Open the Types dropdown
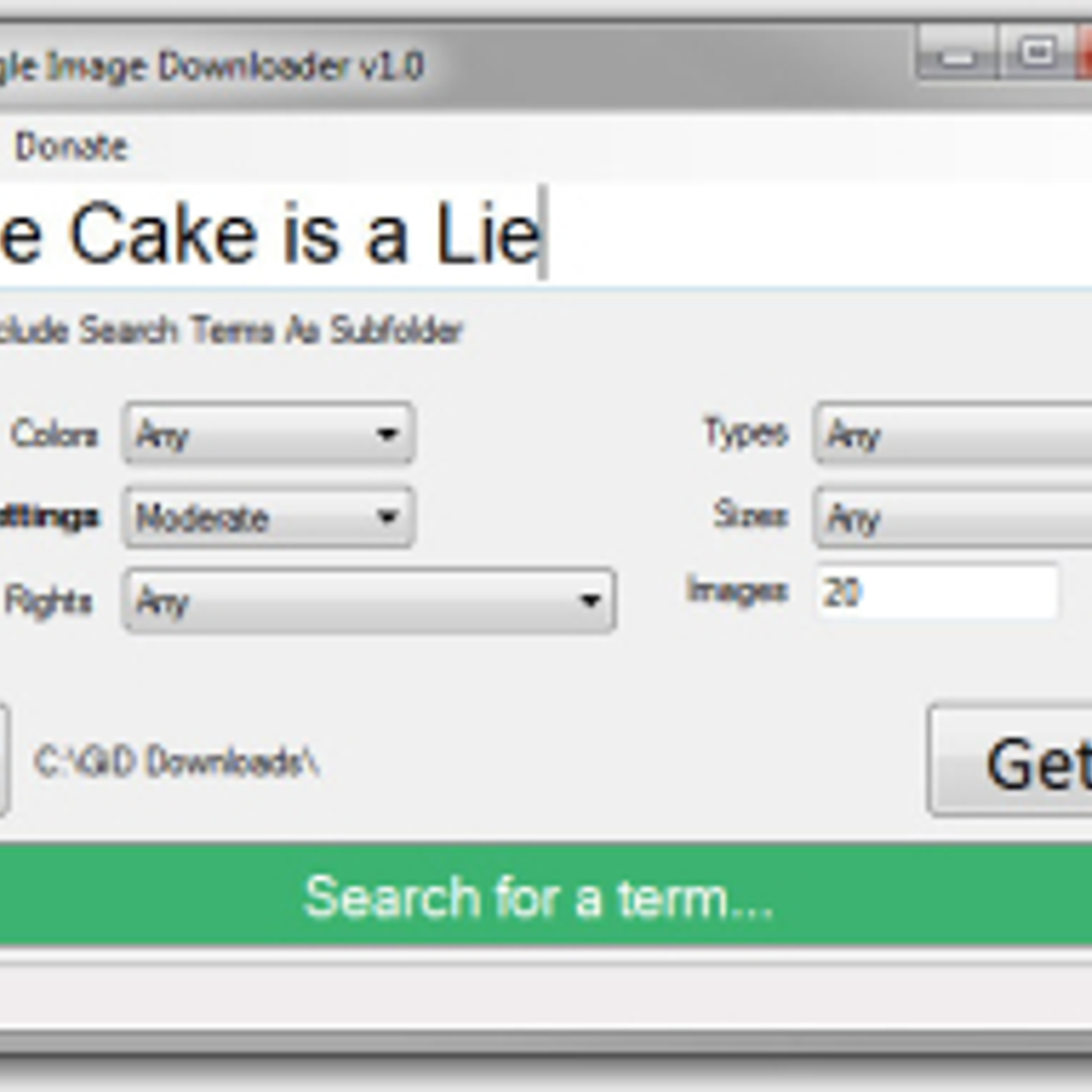Image resolution: width=1092 pixels, height=1092 pixels. tap(951, 434)
